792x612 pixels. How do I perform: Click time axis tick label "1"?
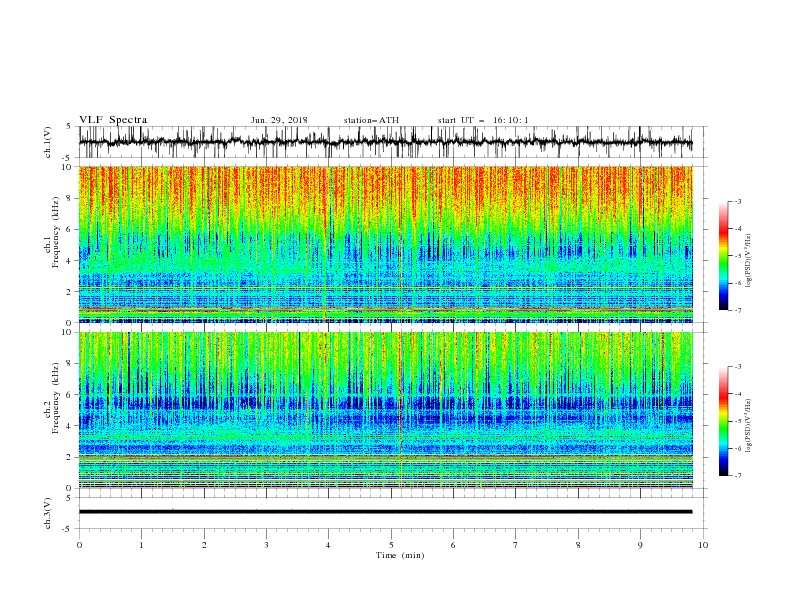pos(141,545)
